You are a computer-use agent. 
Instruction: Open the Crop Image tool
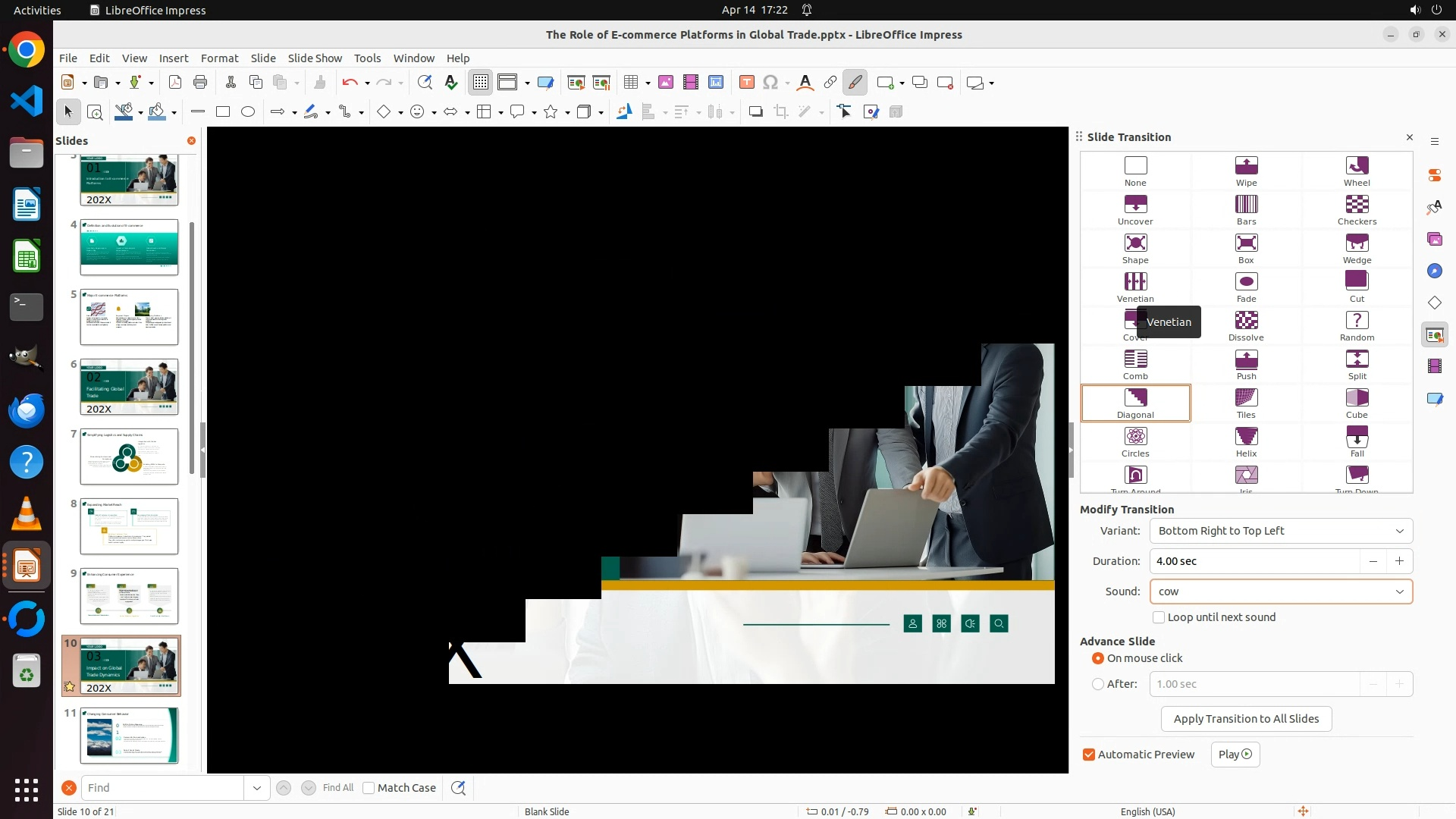pos(780,112)
